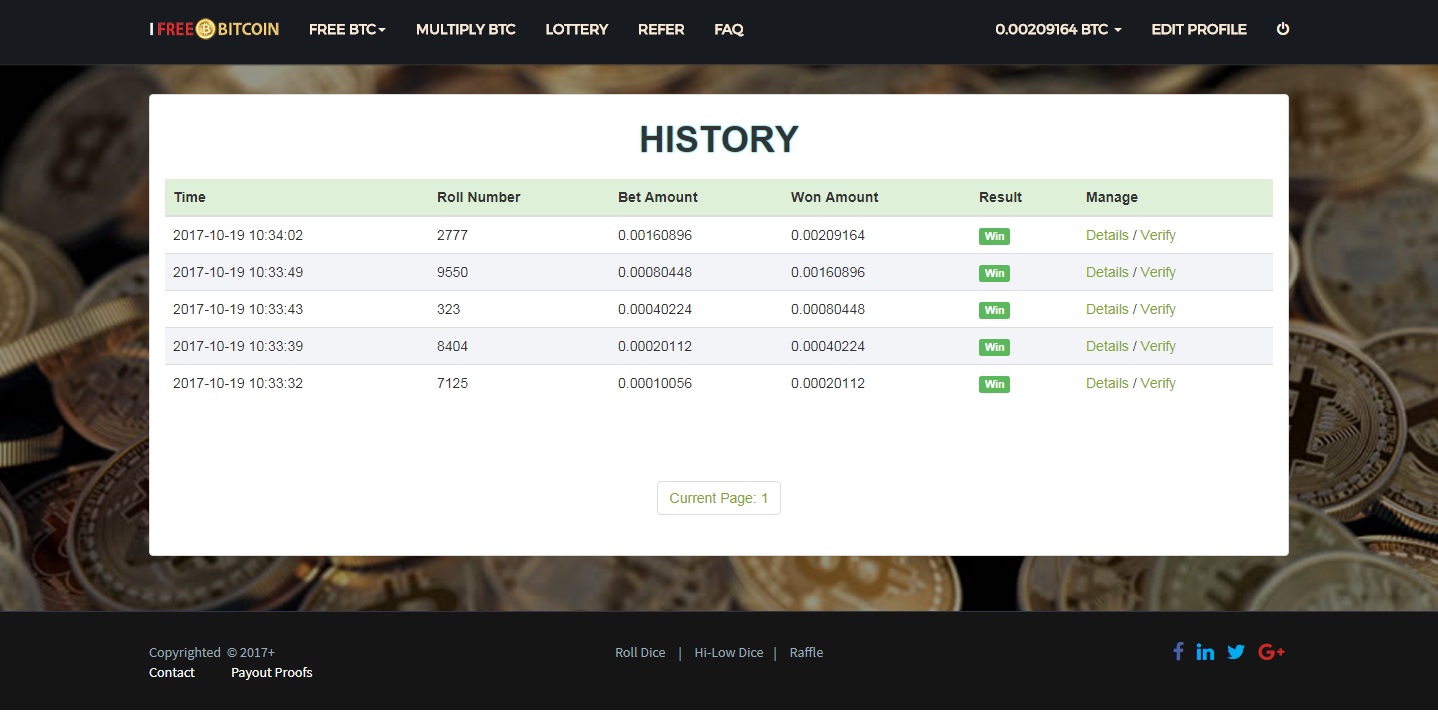Open the FAQ menu item
This screenshot has width=1438, height=712.
[729, 29]
